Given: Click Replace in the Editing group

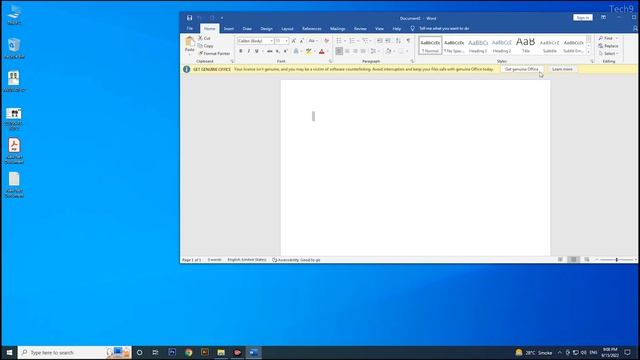Looking at the screenshot, I should [x=609, y=46].
